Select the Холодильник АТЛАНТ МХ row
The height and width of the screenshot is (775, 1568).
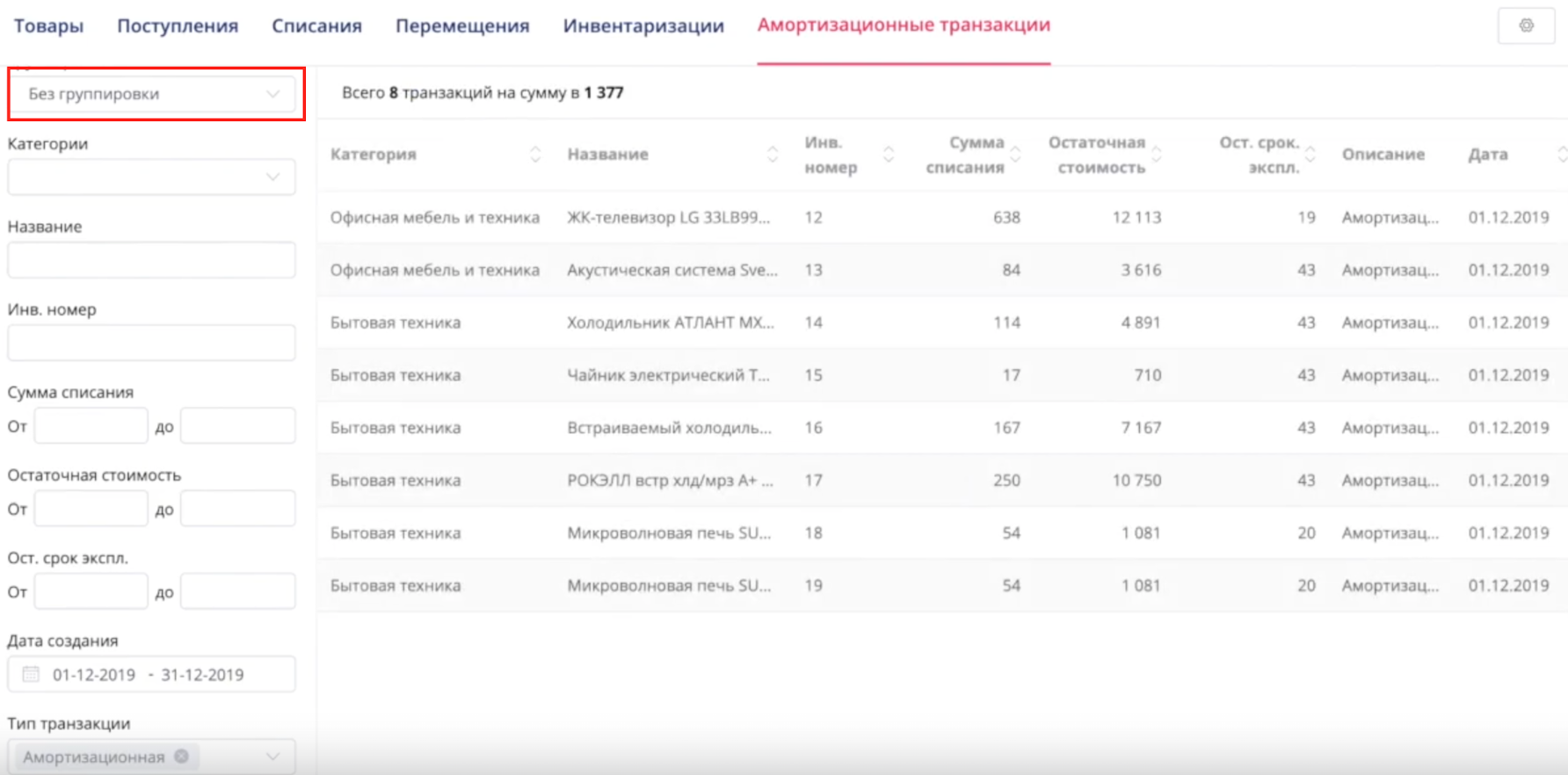click(942, 322)
